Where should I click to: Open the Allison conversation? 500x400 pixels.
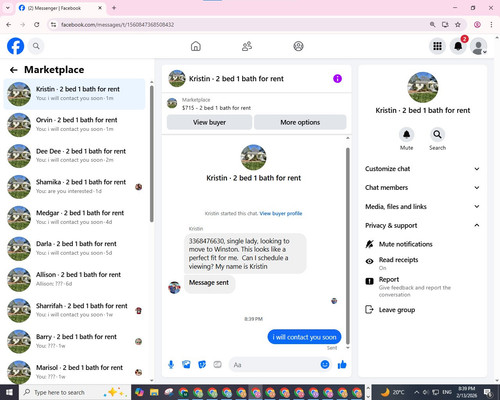tap(75, 279)
